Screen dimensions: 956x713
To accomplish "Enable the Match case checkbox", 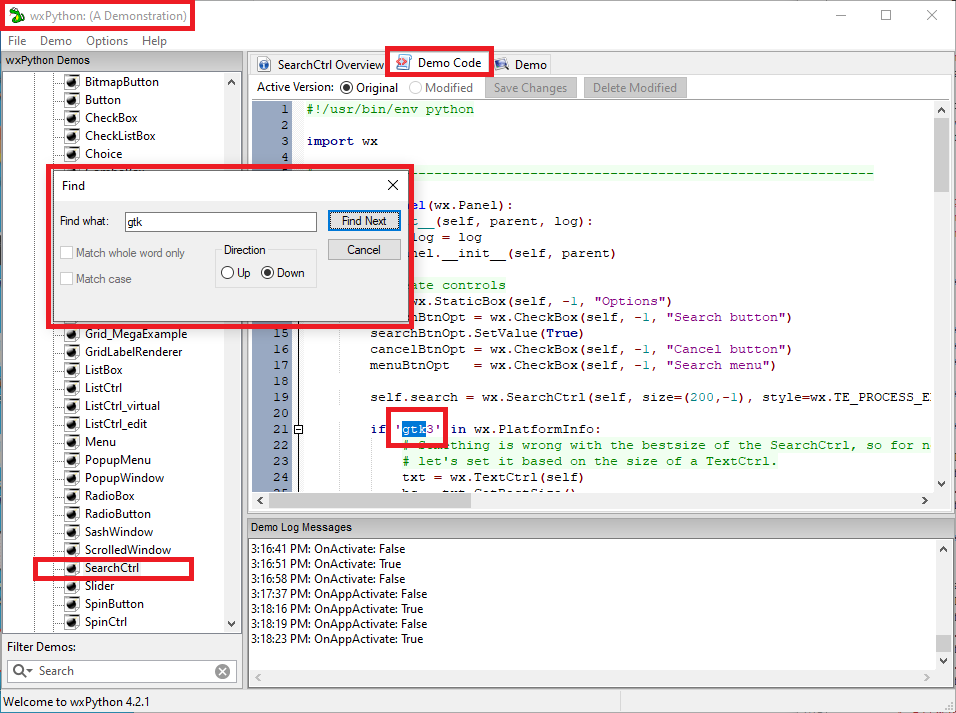I will tap(66, 279).
